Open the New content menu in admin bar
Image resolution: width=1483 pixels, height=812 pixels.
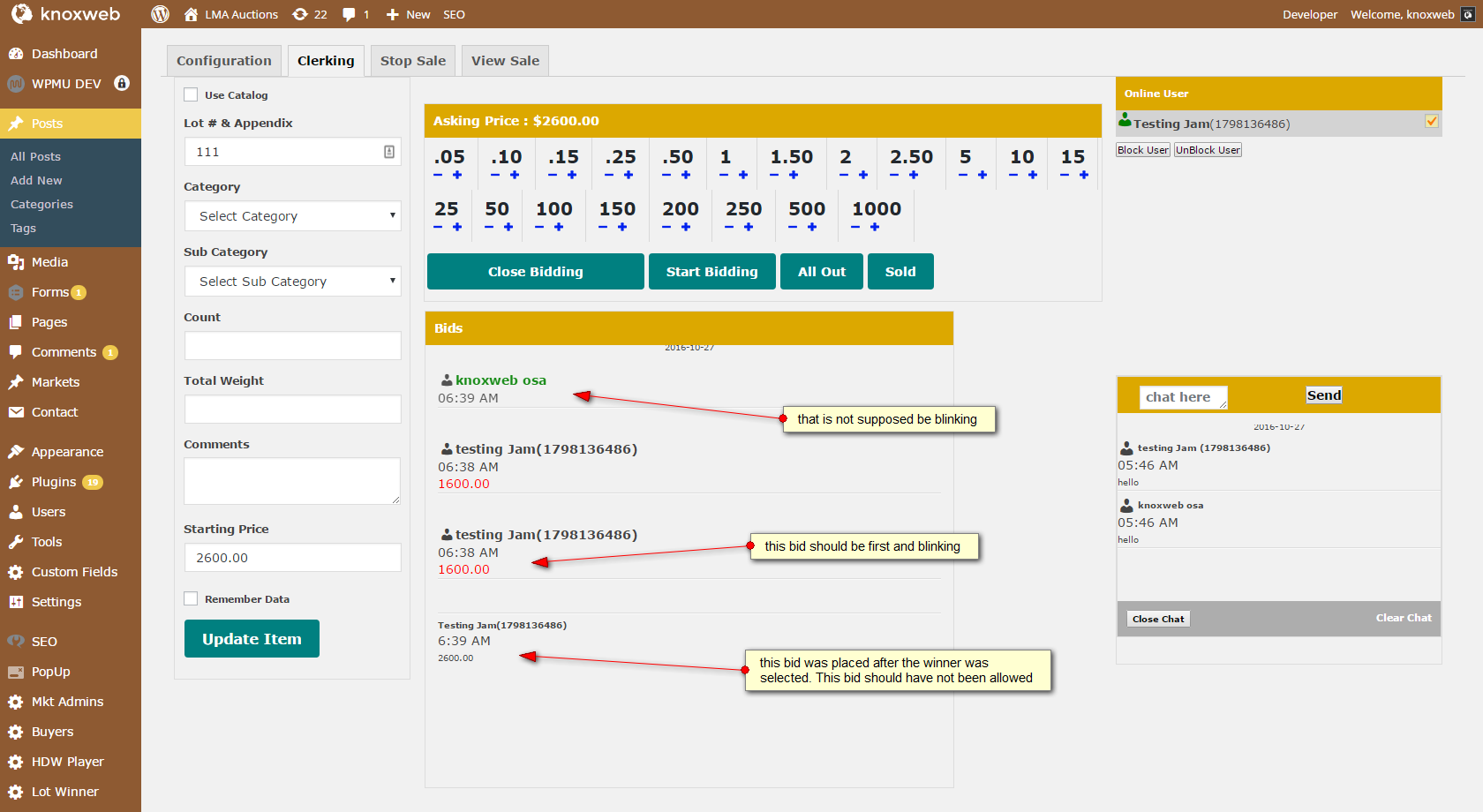click(x=409, y=14)
